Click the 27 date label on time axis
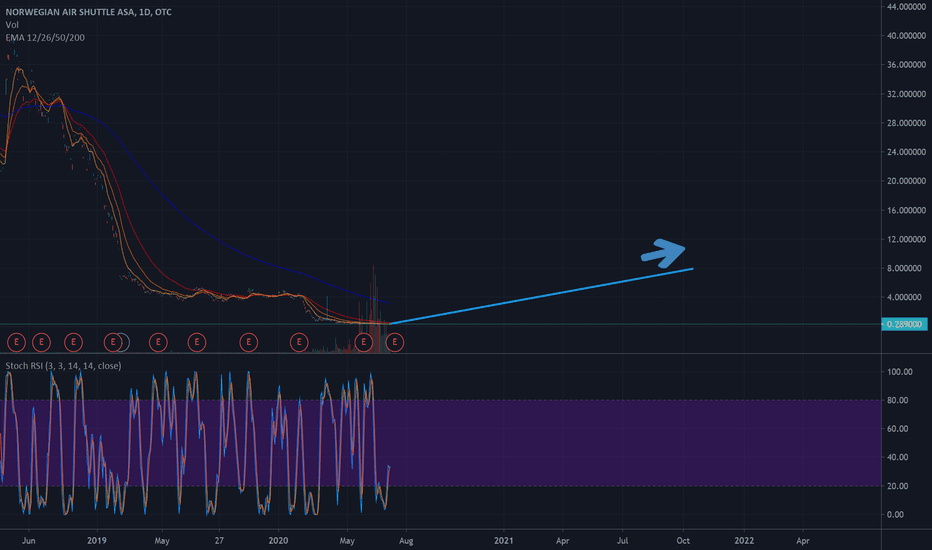The image size is (932, 550). [219, 540]
